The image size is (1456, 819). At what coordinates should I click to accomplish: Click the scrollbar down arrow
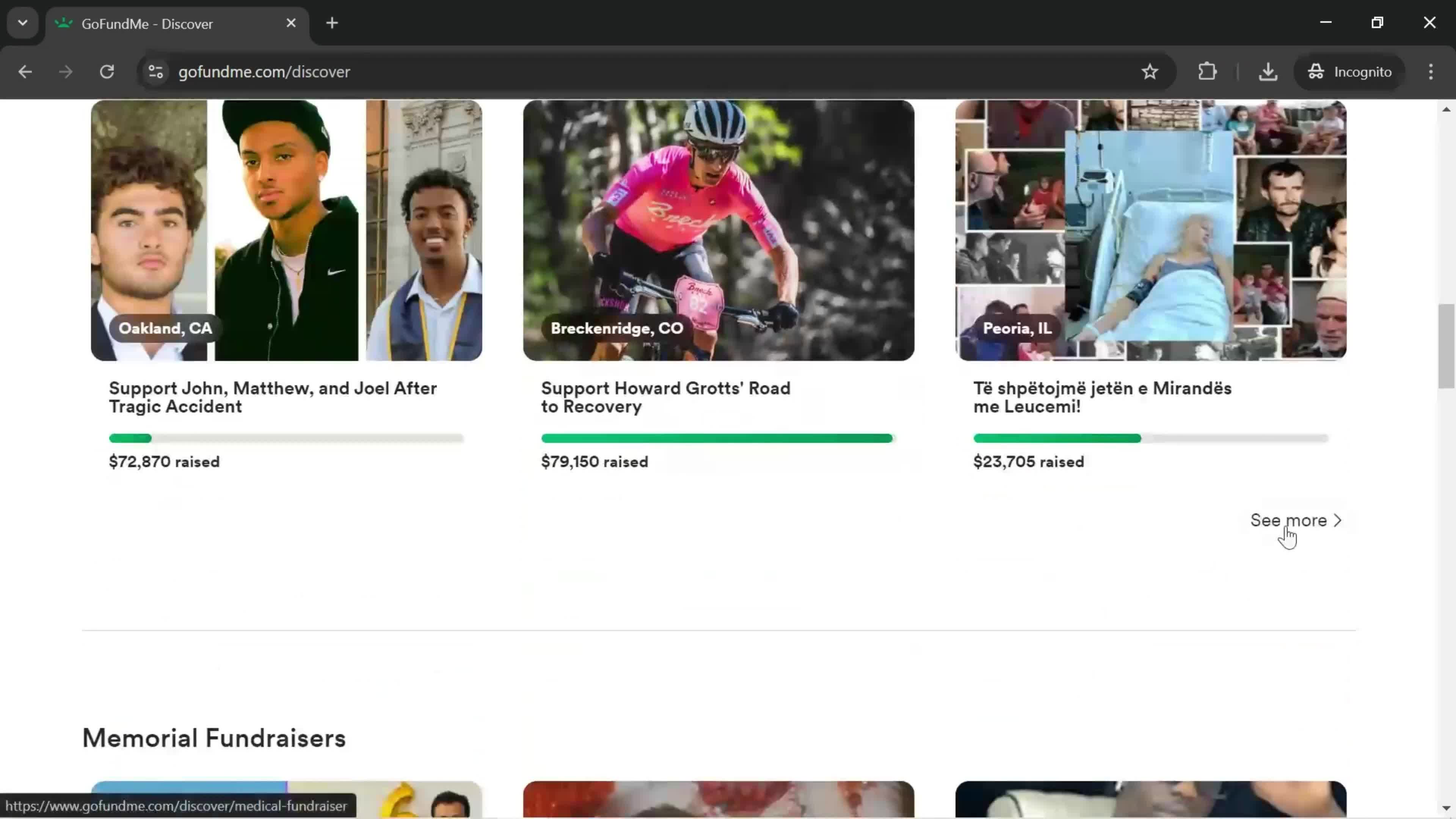[x=1446, y=808]
